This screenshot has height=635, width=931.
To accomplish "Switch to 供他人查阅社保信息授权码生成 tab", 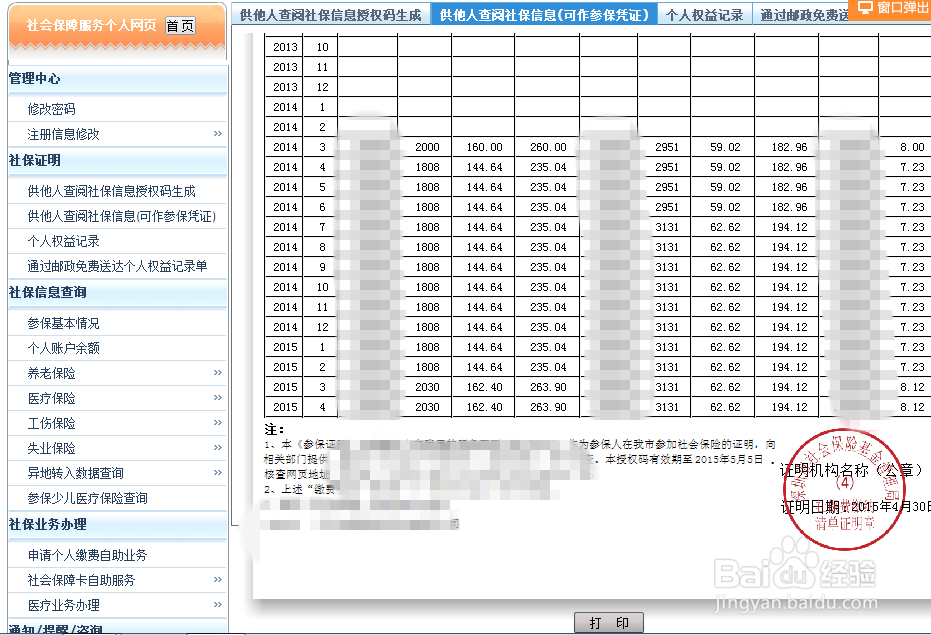I will coord(330,15).
